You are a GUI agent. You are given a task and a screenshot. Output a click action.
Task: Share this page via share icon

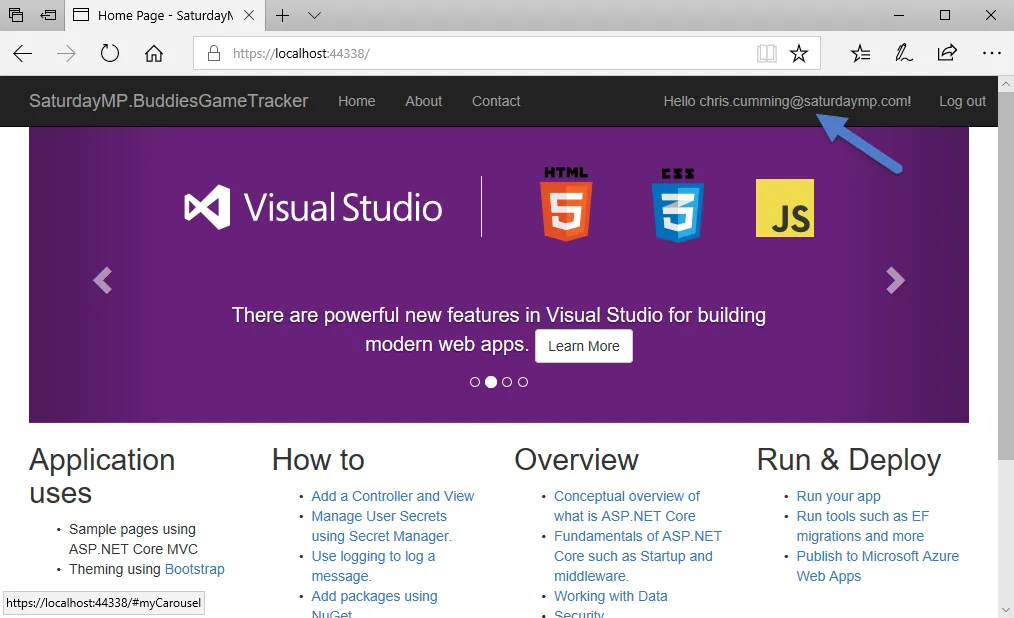(x=947, y=53)
